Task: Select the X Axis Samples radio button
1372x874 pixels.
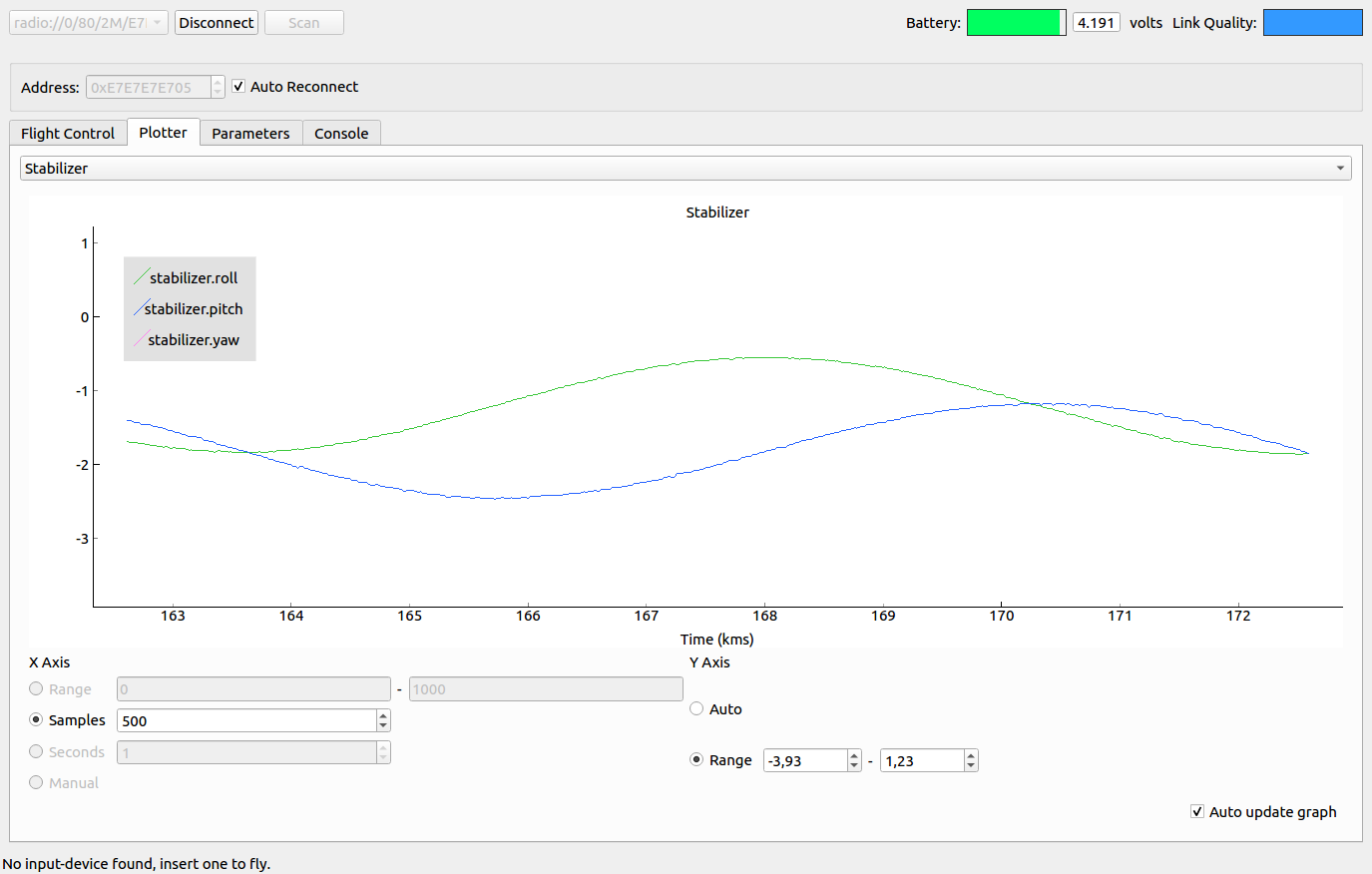Action: [36, 719]
